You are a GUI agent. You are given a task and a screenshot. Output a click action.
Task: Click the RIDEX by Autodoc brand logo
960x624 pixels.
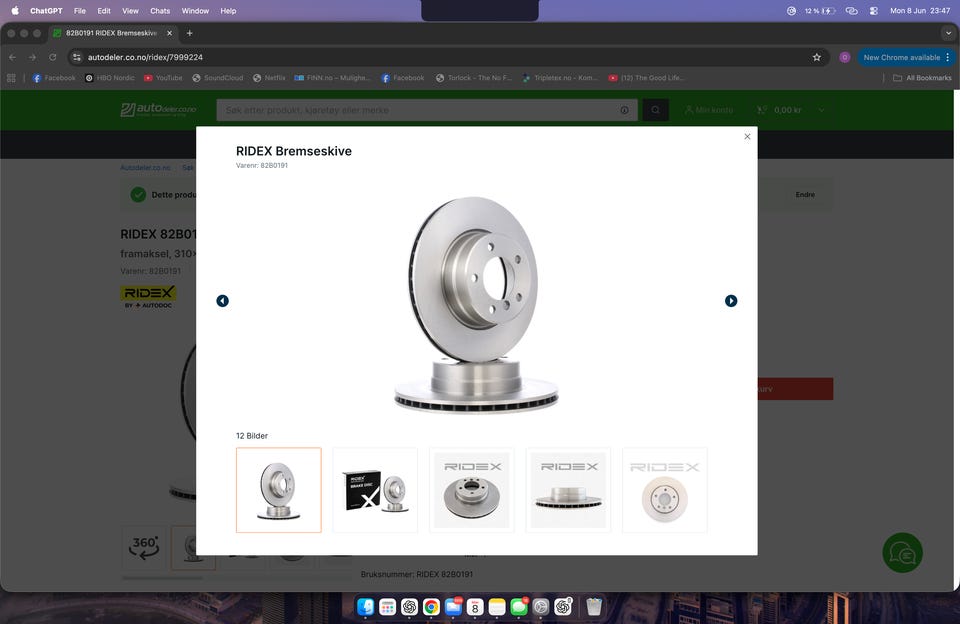[148, 297]
